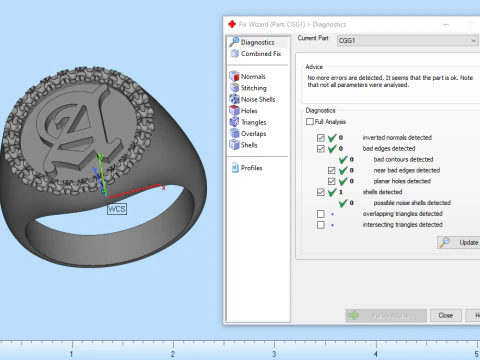
Task: Click the Follow Advice button
Action: 386,315
